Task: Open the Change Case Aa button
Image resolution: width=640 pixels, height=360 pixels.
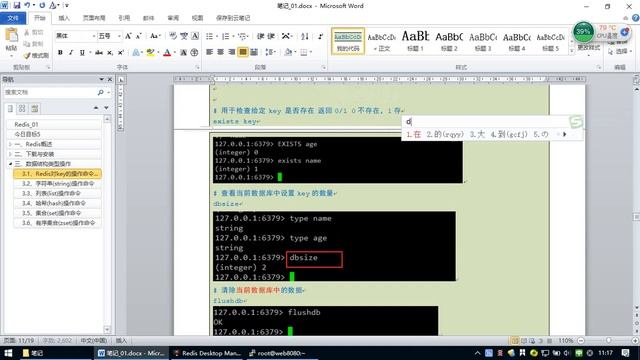Action: 155,36
